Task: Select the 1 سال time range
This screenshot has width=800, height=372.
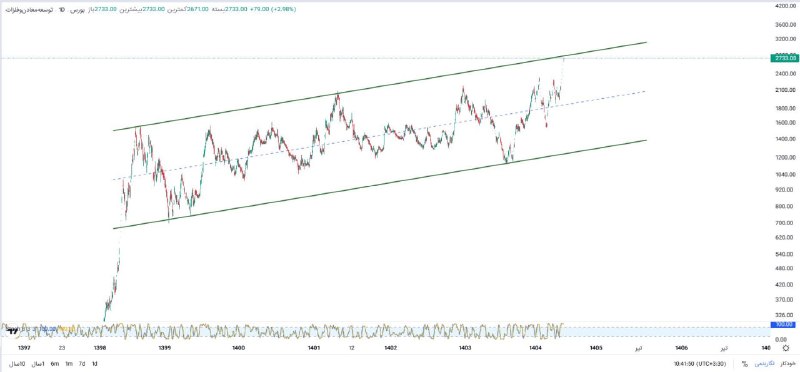Action: pyautogui.click(x=39, y=364)
